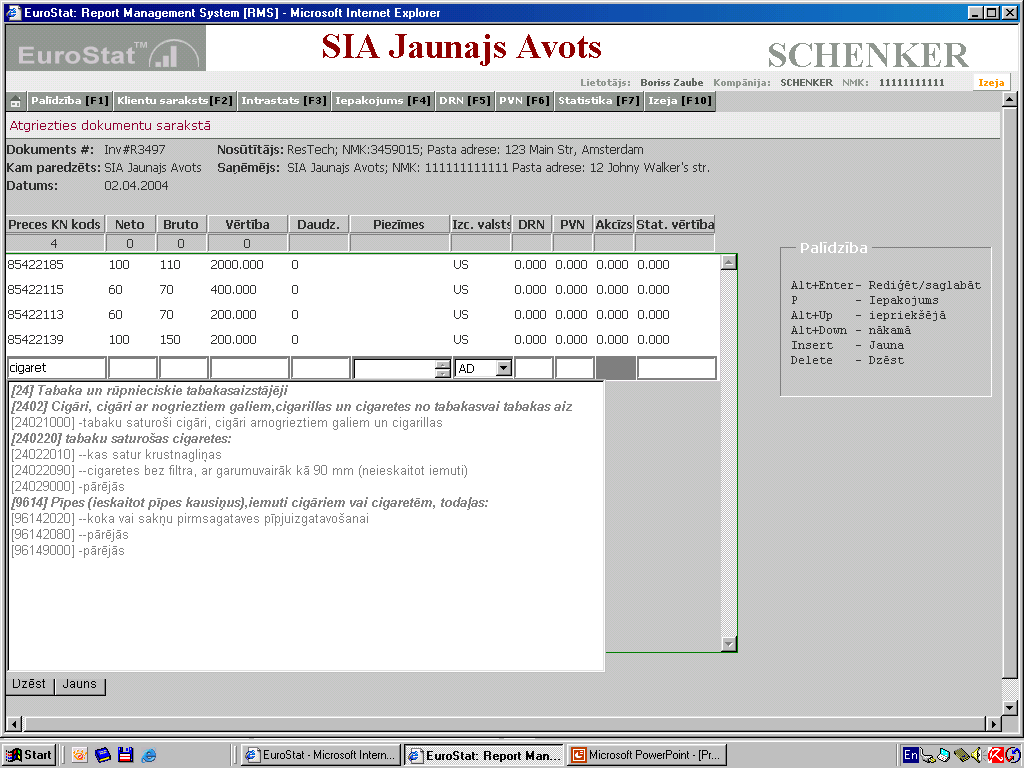Image resolution: width=1024 pixels, height=768 pixels.
Task: Click group heading [9614] Pīpes
Action: tap(249, 502)
